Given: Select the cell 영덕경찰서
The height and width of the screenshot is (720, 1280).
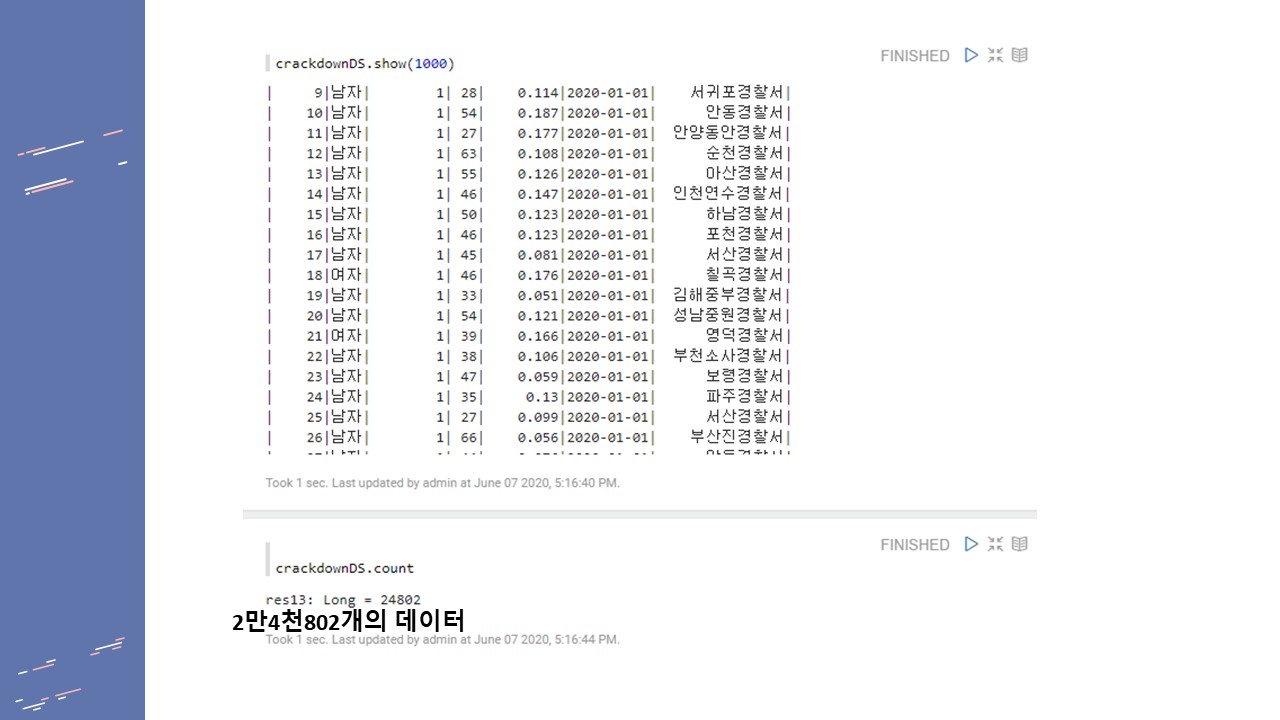Looking at the screenshot, I should click(x=745, y=336).
